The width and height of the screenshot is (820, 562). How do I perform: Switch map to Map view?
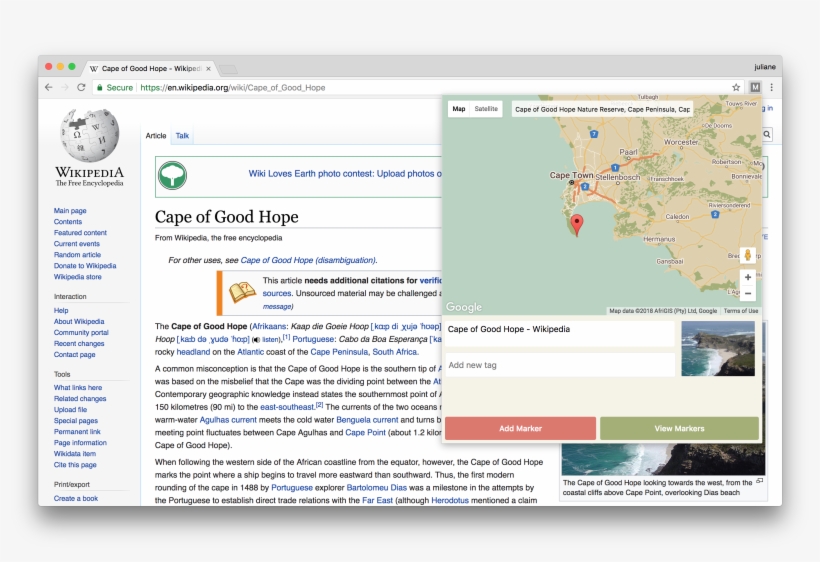459,109
